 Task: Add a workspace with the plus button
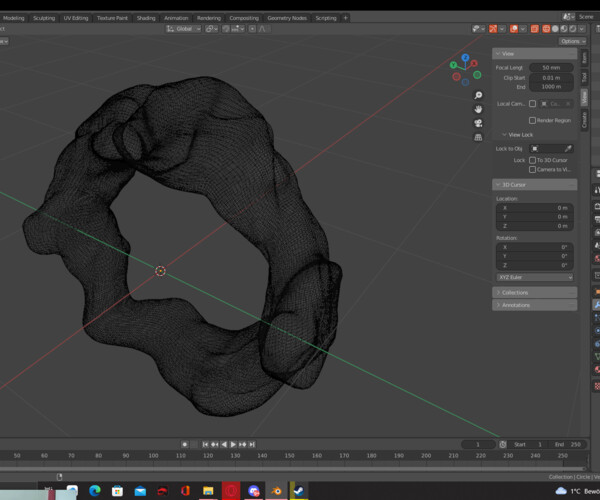pos(346,18)
